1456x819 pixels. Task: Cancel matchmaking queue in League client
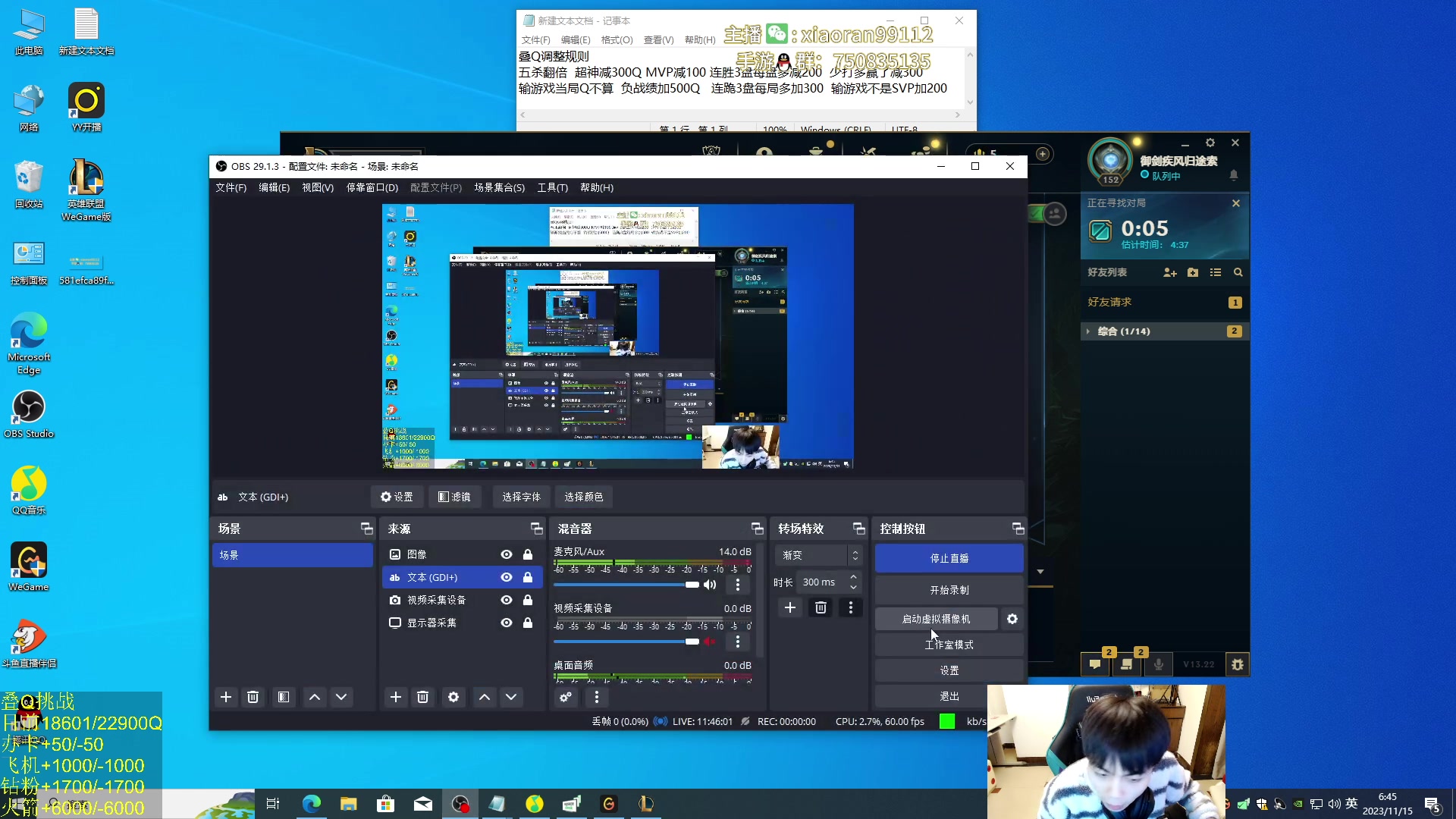pos(1236,203)
